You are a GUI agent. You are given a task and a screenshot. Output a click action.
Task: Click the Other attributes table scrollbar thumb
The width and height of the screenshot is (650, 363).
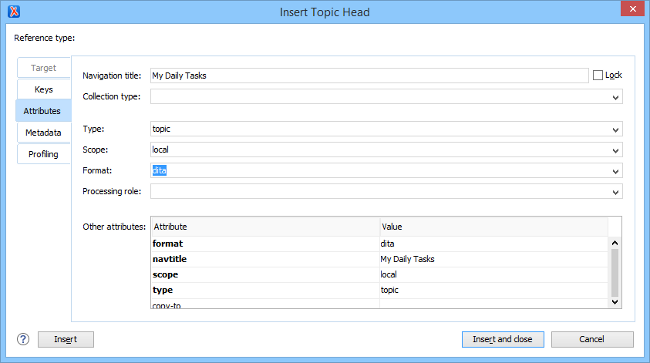coord(615,273)
